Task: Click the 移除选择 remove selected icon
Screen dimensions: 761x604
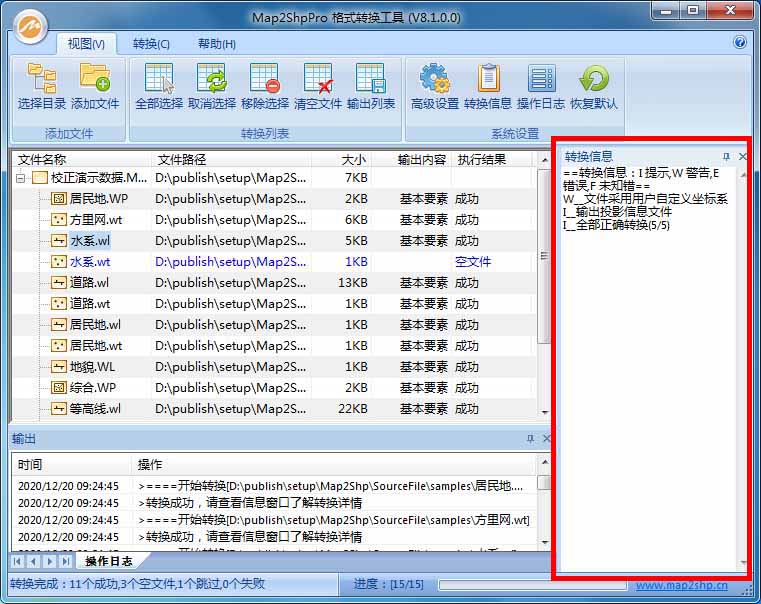Action: point(265,78)
